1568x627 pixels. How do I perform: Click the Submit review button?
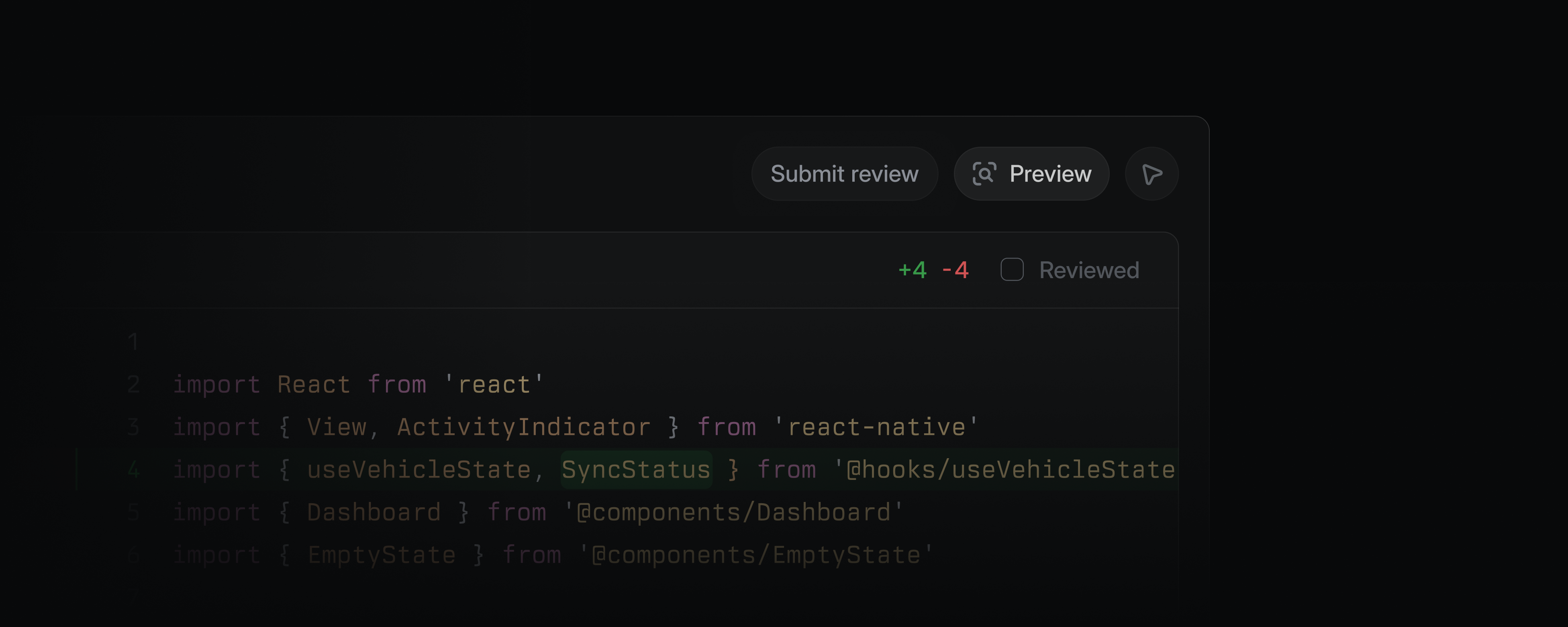click(x=844, y=174)
